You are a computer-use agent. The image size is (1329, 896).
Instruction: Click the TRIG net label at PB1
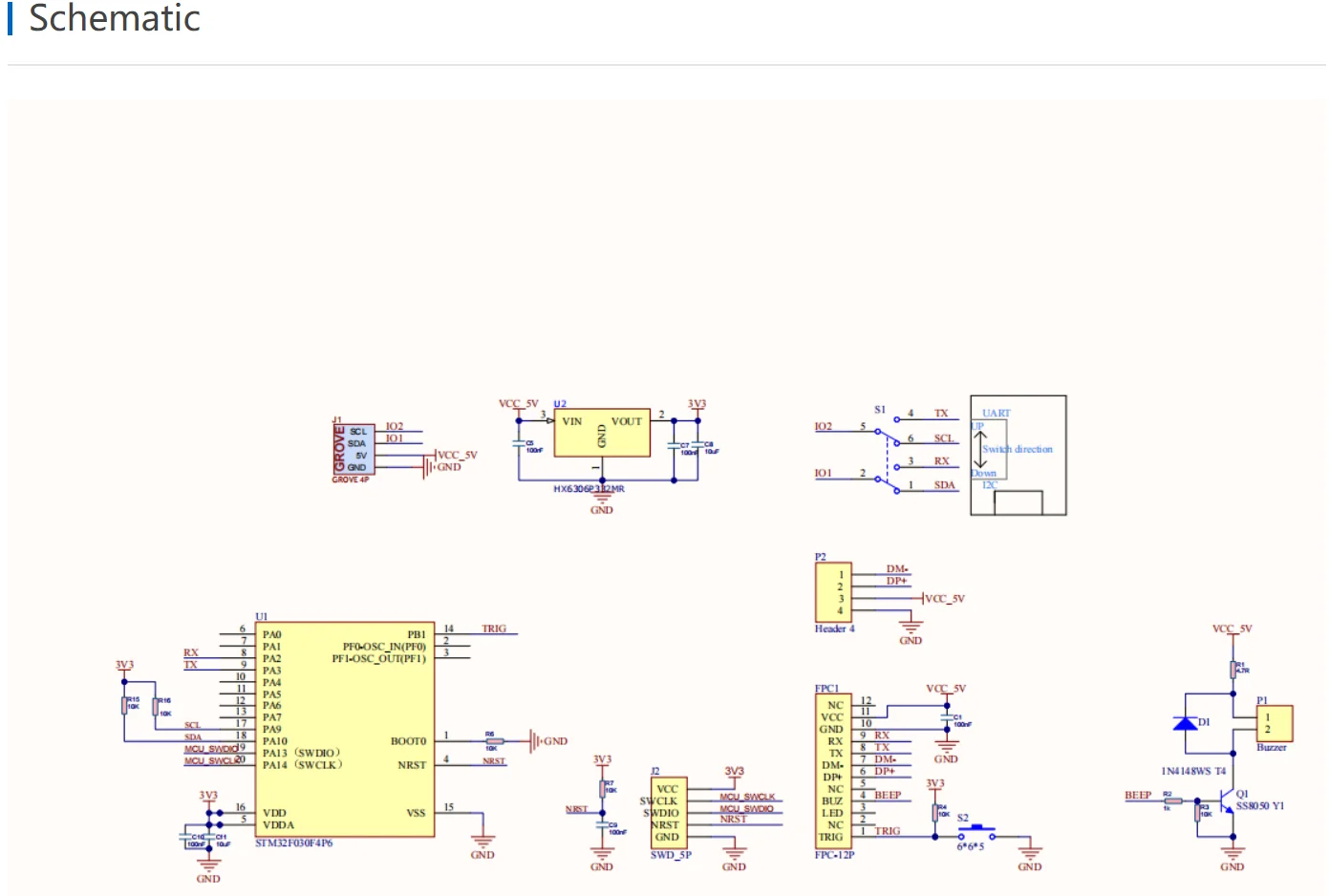(x=494, y=629)
